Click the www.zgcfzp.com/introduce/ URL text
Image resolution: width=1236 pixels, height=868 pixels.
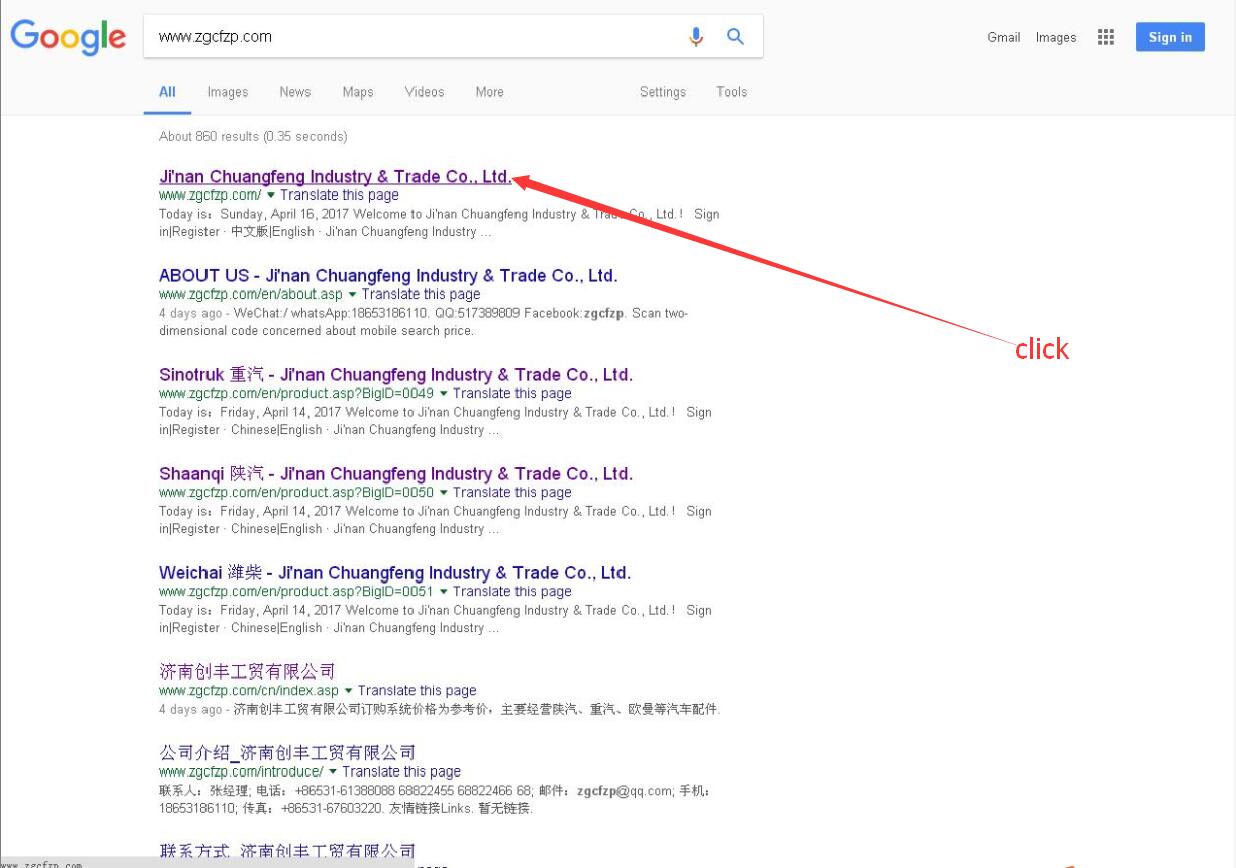[241, 771]
